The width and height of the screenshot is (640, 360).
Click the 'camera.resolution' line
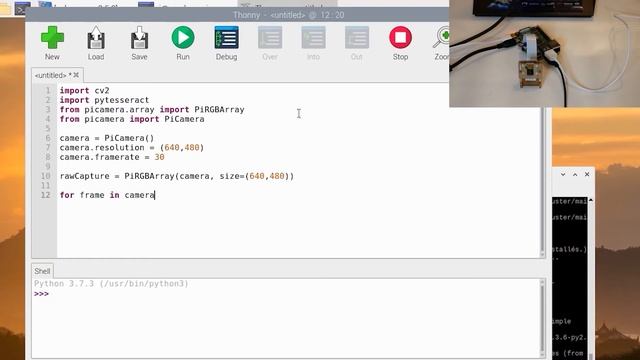click(131, 147)
